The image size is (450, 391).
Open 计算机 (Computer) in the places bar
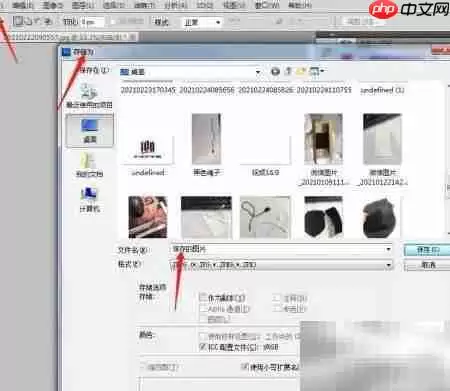point(89,200)
